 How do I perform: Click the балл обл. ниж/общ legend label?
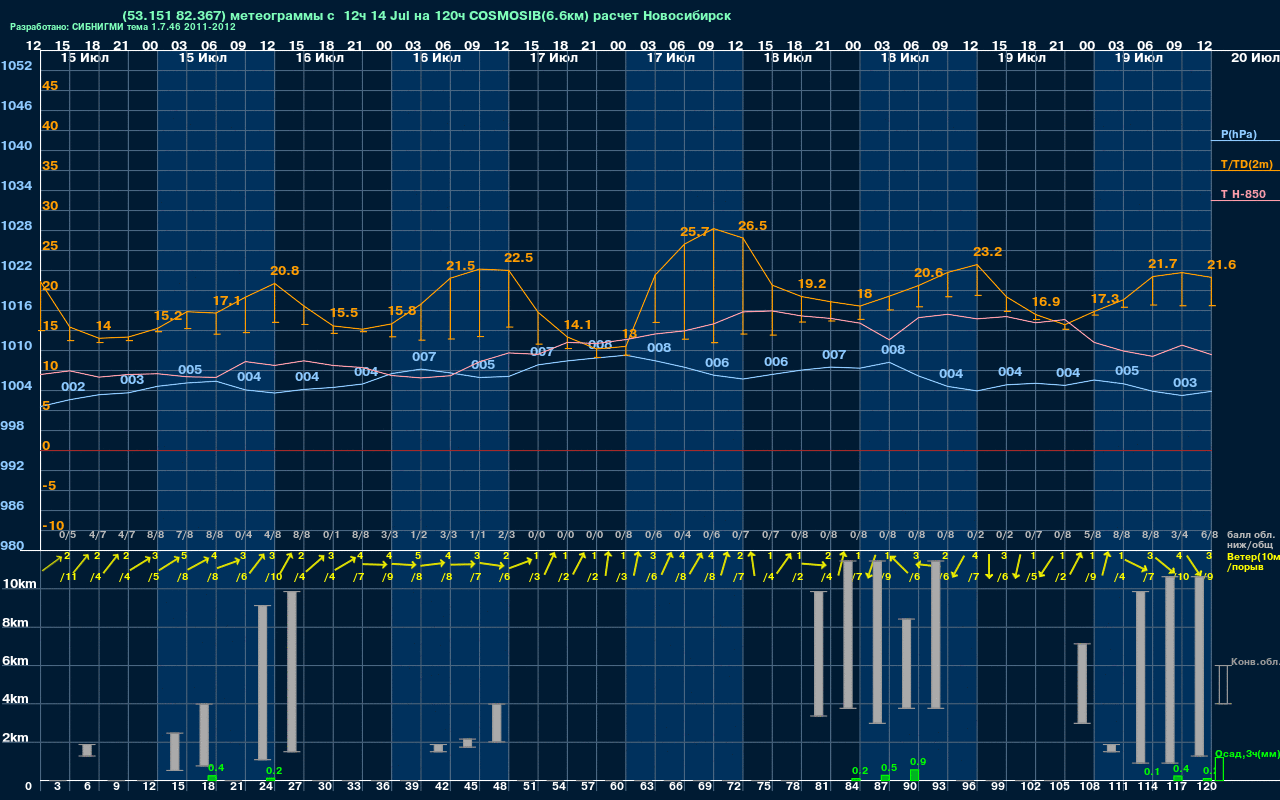tap(1252, 541)
